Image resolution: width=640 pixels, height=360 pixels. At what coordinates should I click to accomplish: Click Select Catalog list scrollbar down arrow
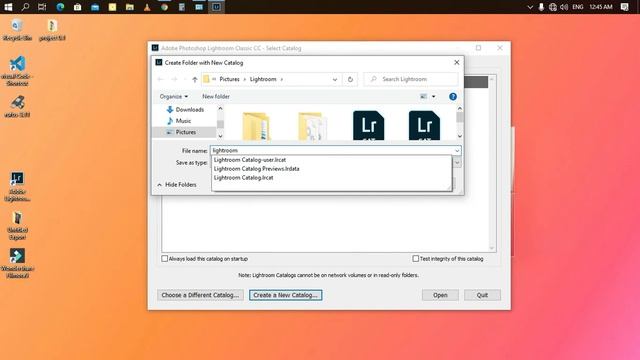492,248
